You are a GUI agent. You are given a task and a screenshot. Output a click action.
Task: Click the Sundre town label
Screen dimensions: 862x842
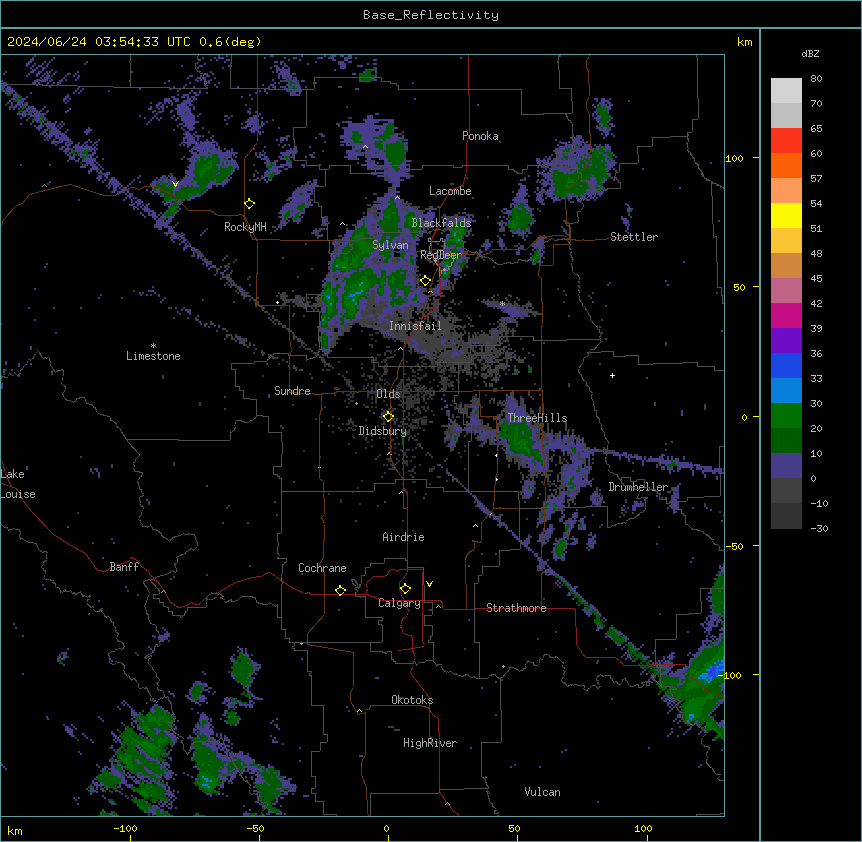point(292,391)
